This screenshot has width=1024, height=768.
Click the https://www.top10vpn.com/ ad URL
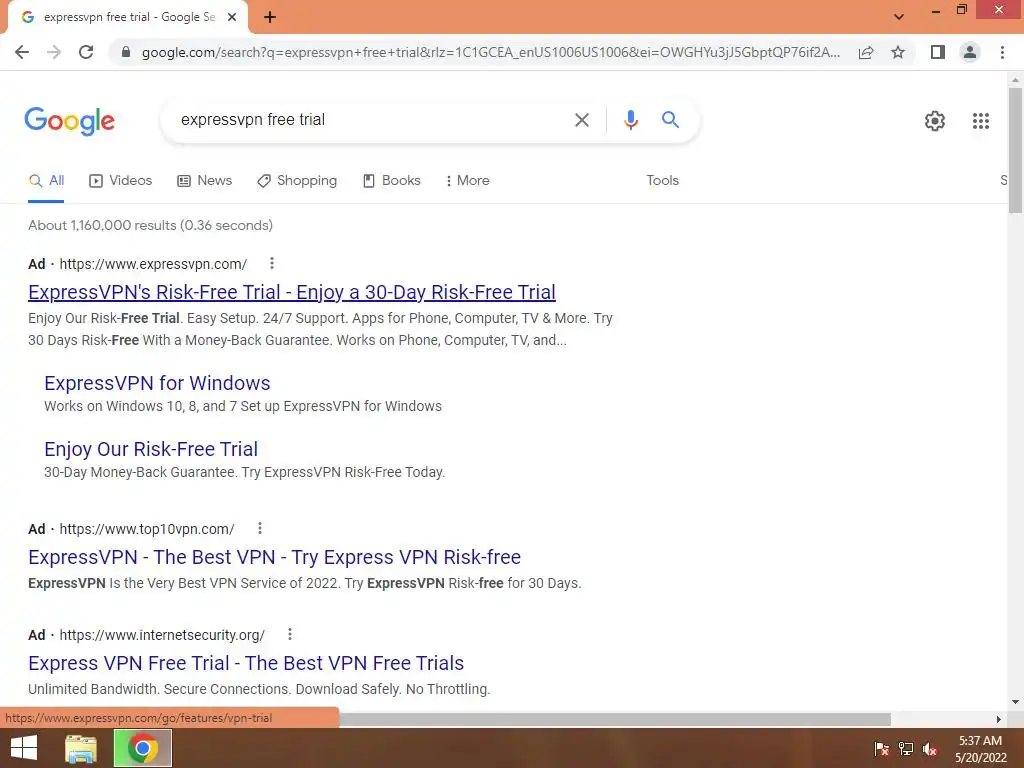147,529
